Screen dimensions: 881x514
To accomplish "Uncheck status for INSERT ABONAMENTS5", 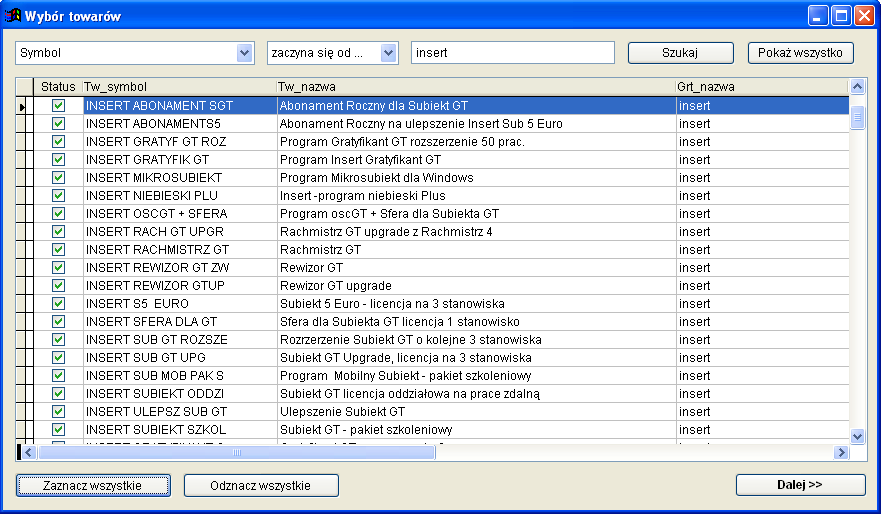I will pyautogui.click(x=58, y=124).
